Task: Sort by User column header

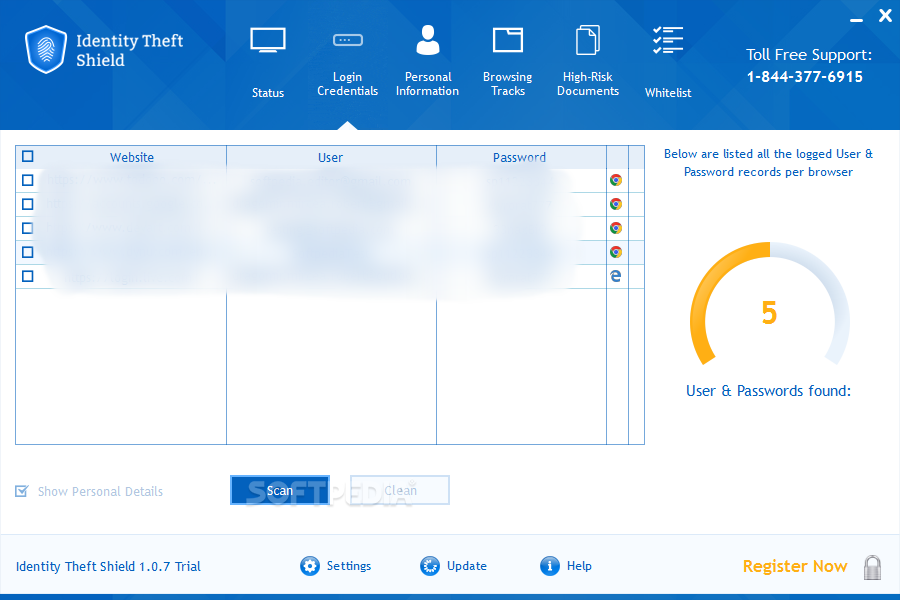Action: coord(331,157)
